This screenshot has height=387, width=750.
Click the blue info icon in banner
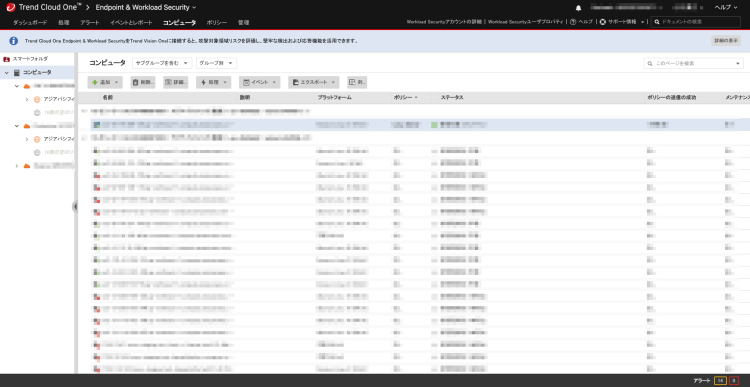(x=14, y=41)
